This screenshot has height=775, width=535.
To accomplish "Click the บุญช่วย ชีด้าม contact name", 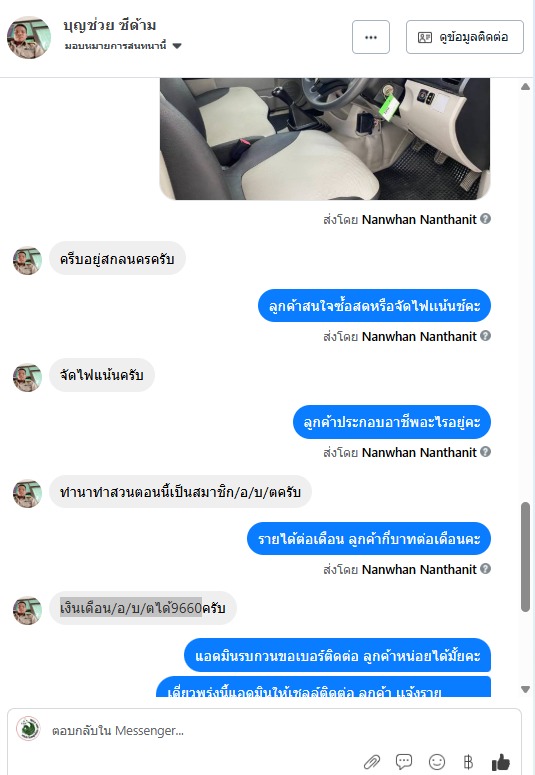I will (110, 25).
